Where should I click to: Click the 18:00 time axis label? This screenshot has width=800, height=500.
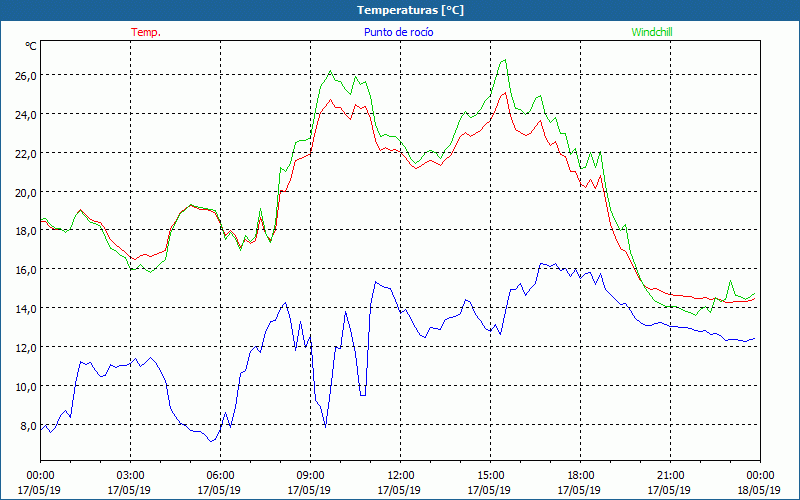581,476
